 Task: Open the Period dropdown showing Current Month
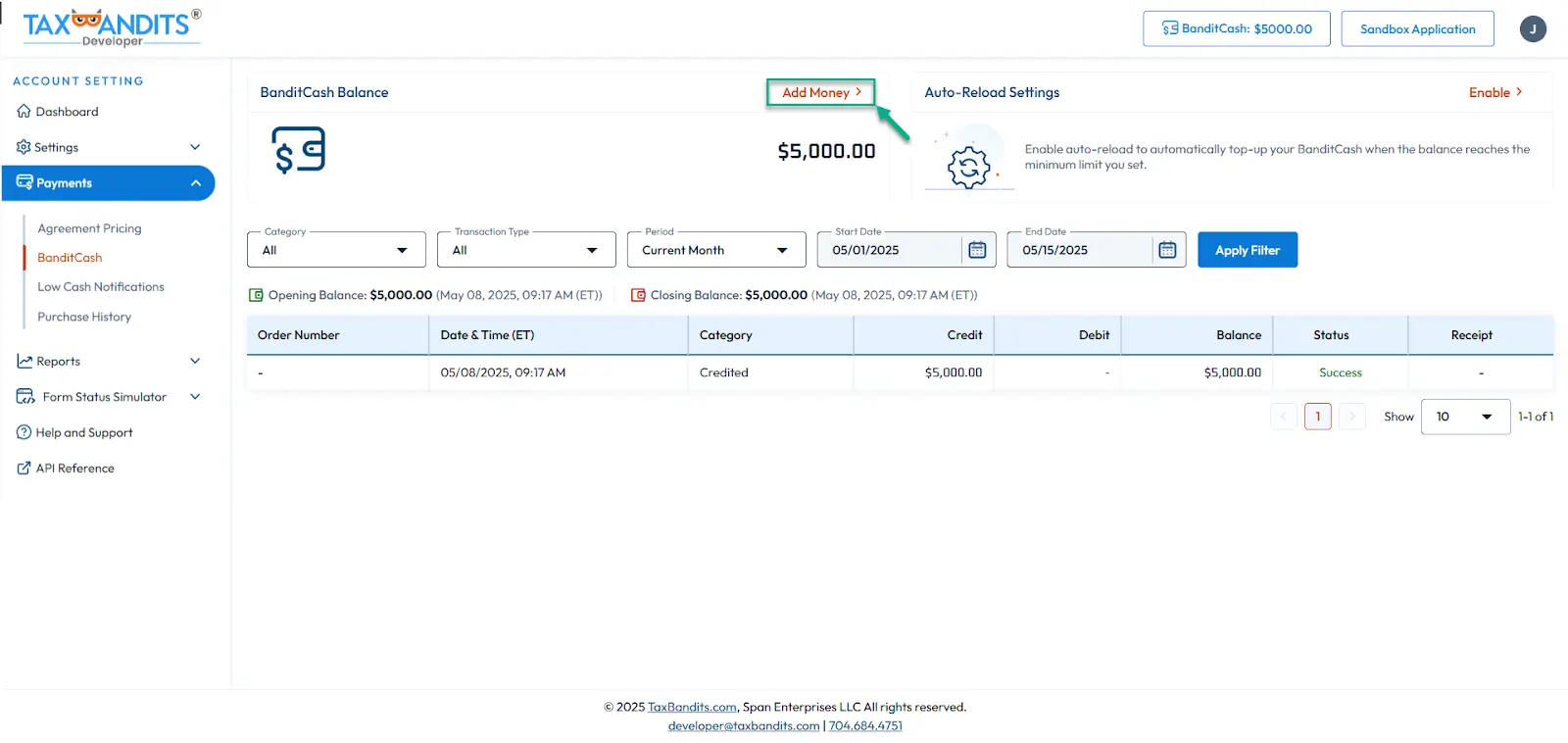pyautogui.click(x=715, y=250)
